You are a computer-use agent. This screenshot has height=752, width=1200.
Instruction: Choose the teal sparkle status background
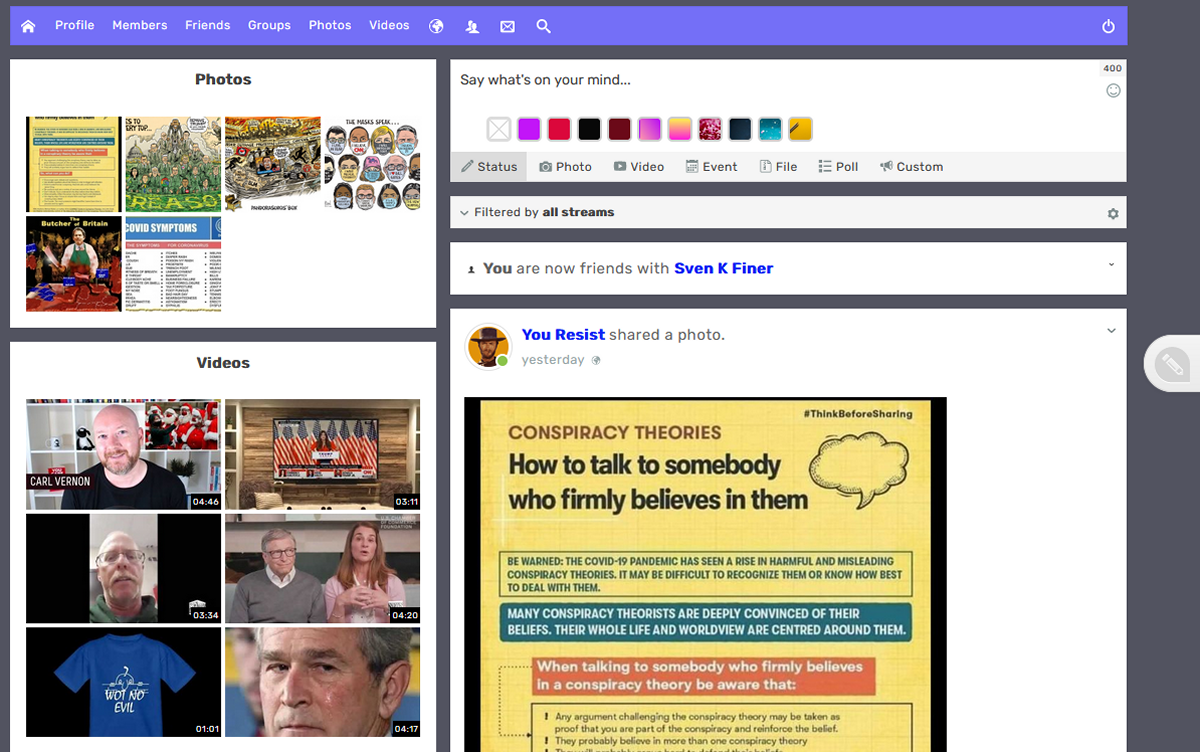click(770, 129)
